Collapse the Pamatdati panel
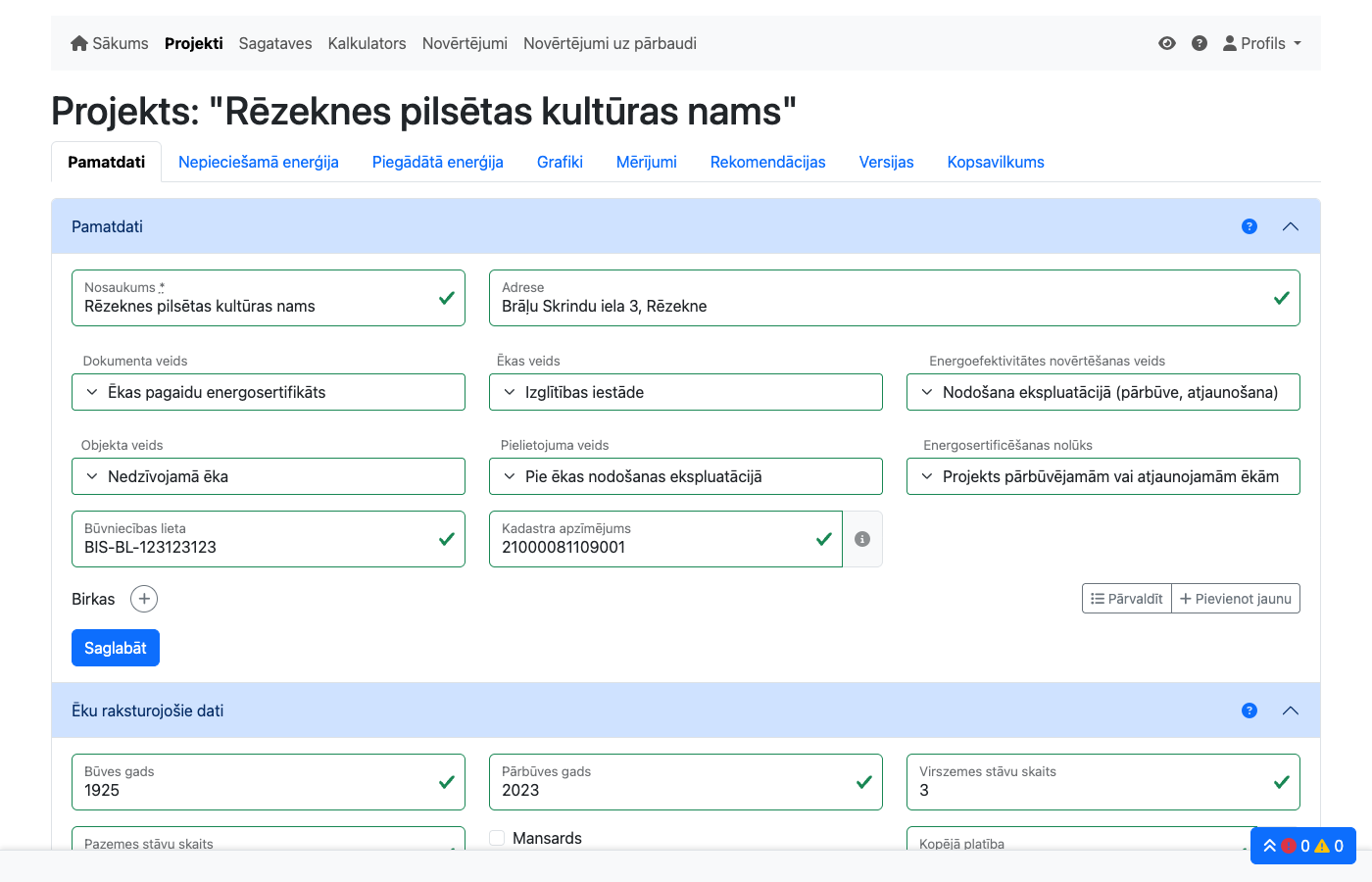This screenshot has width=1372, height=882. (1291, 226)
